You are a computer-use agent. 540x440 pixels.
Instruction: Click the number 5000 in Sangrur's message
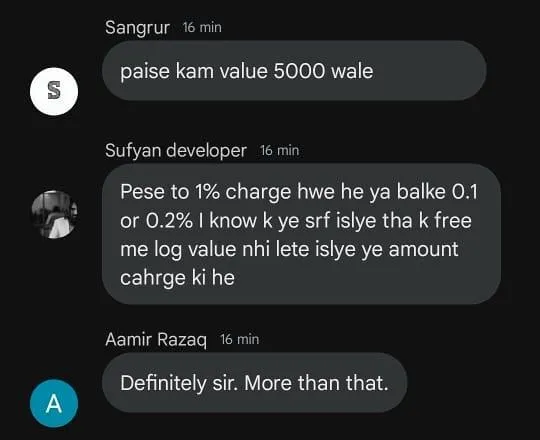pyautogui.click(x=299, y=71)
